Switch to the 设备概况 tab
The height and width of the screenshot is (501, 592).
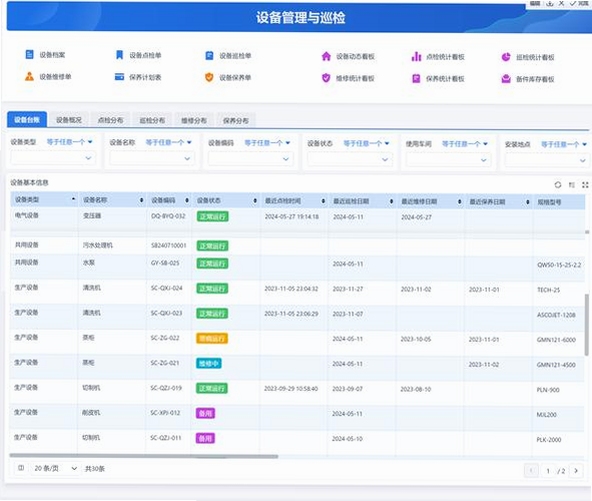click(x=69, y=120)
